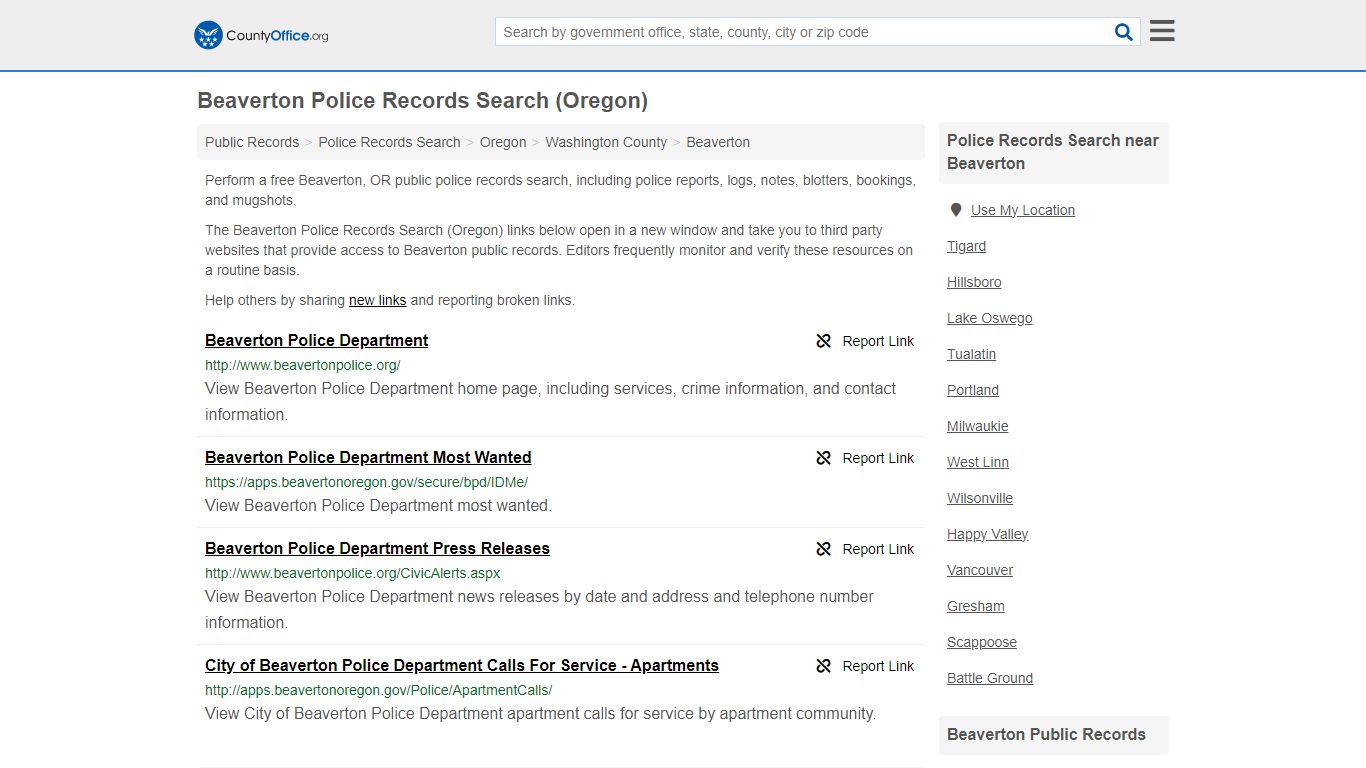Go to Washington County breadcrumb

pos(606,142)
